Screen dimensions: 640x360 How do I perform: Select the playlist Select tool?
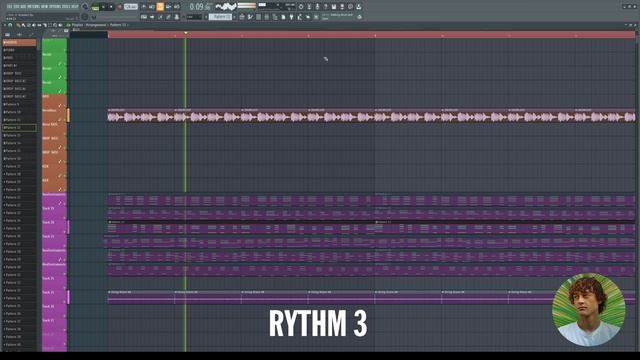click(x=50, y=25)
